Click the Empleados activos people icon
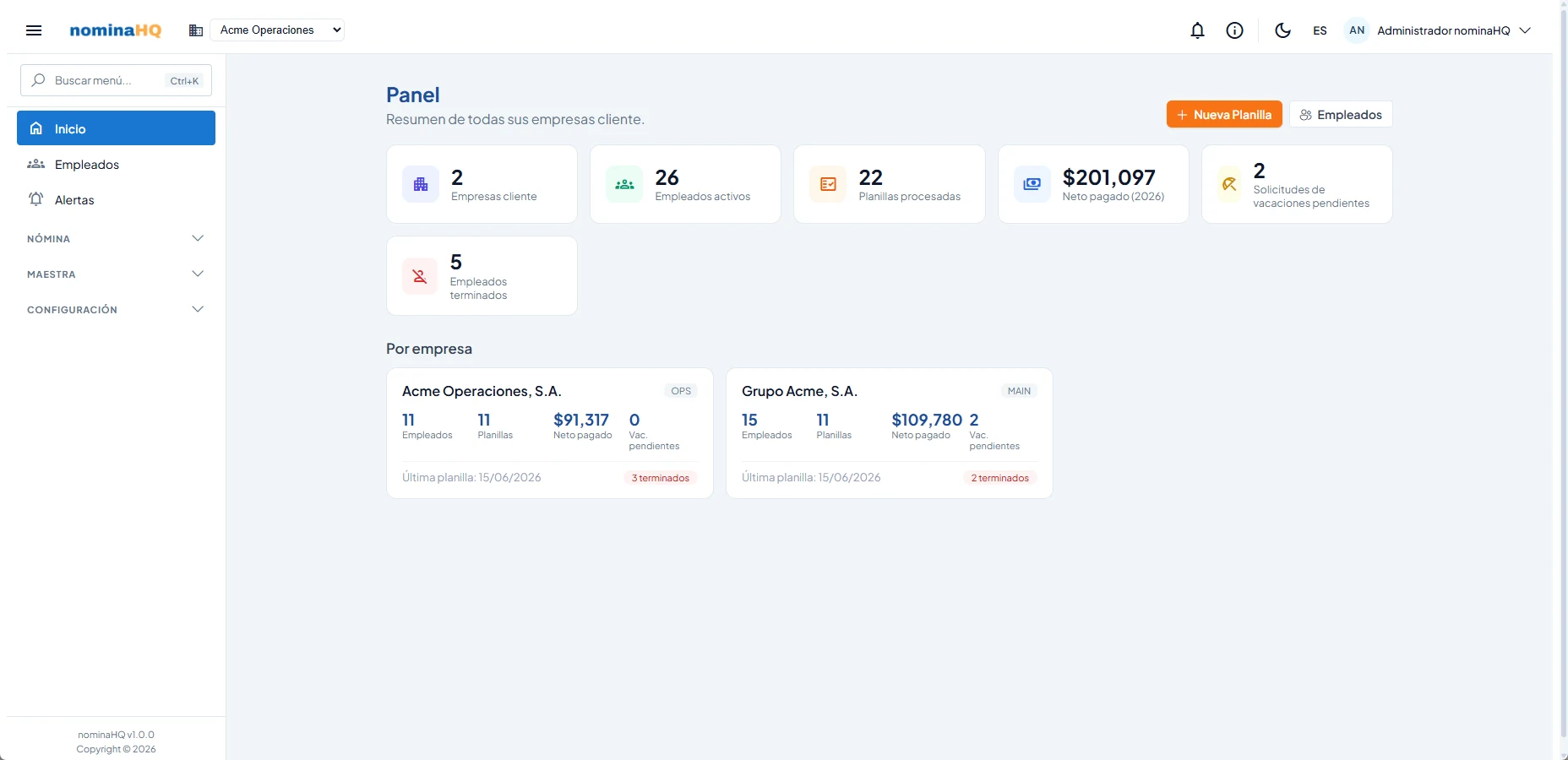 pyautogui.click(x=624, y=184)
